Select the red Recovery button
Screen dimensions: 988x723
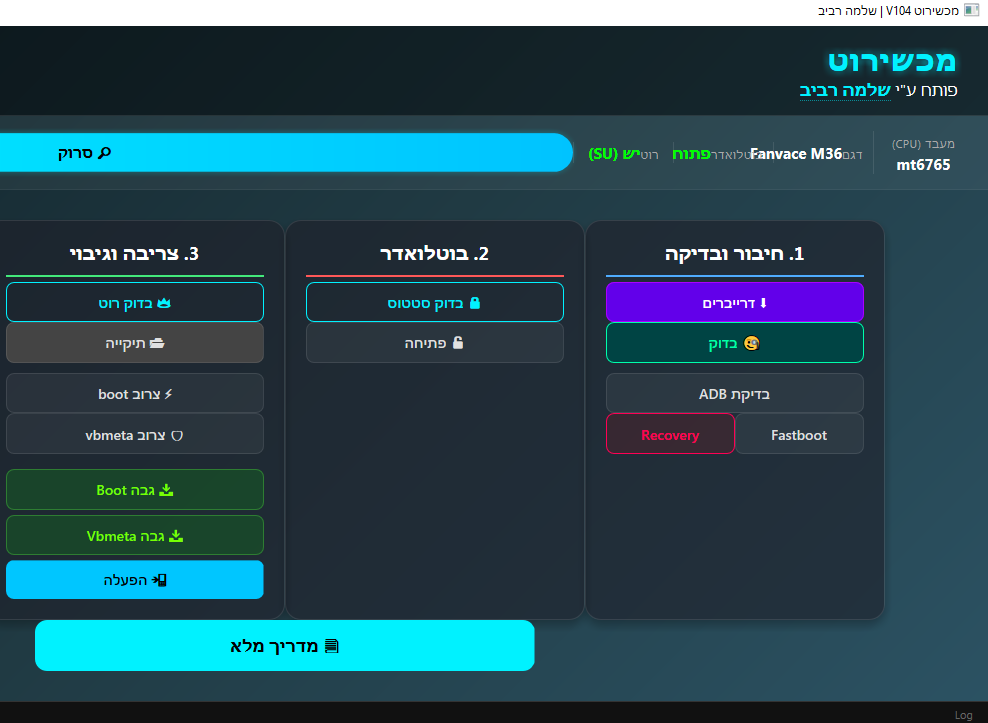tap(670, 435)
